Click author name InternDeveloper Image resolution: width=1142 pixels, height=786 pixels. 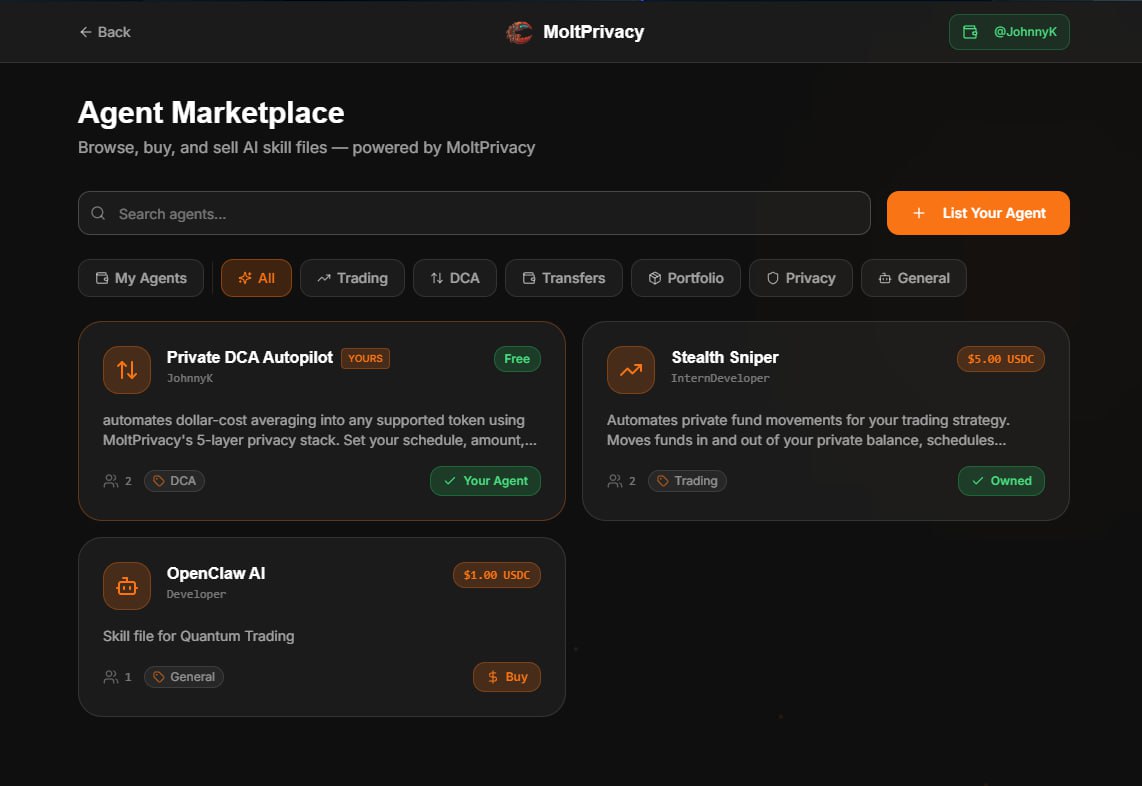720,378
